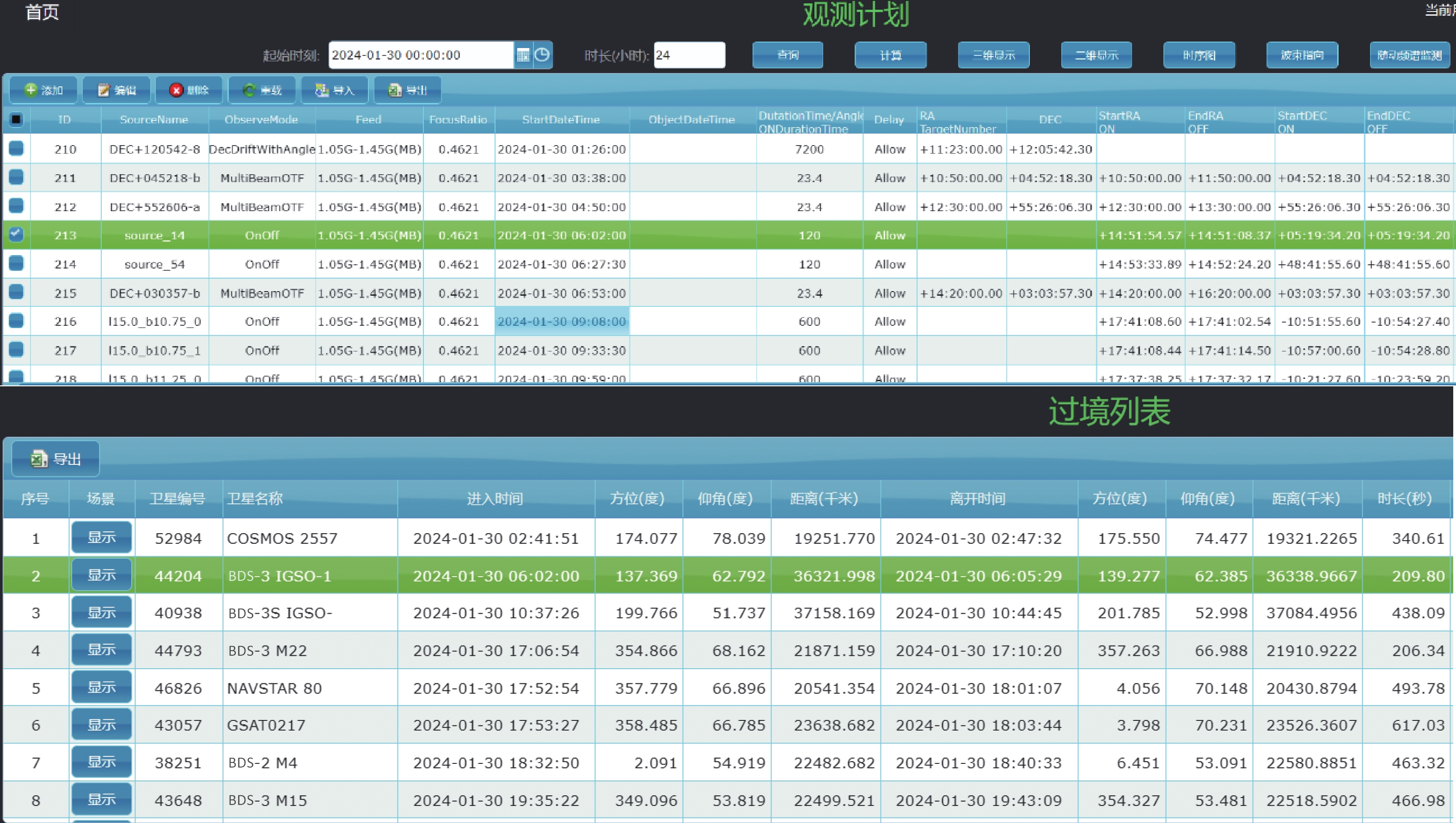
Task: Click the 添加 add toolbar button
Action: (x=43, y=90)
